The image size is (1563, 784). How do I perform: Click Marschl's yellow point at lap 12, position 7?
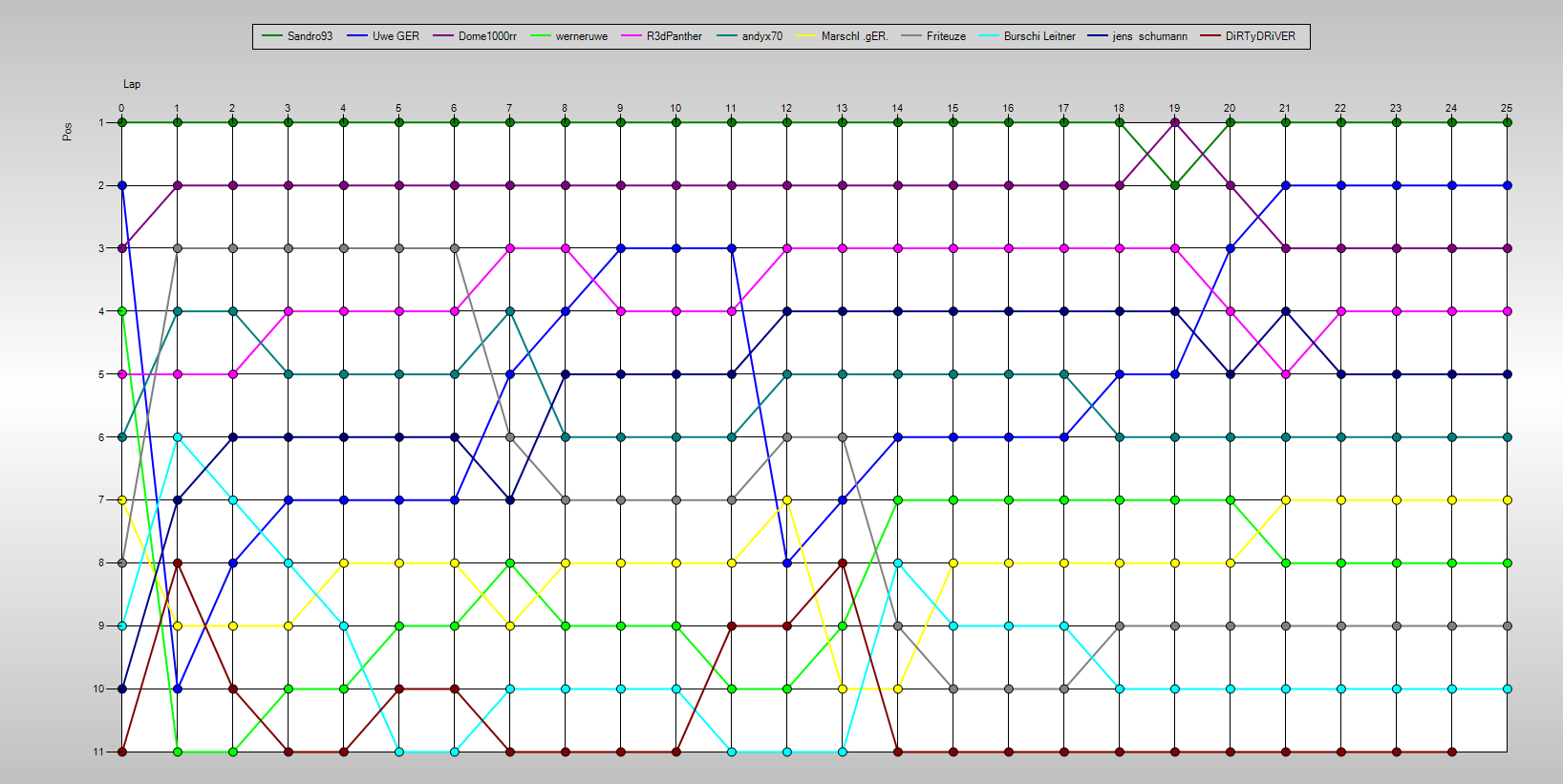coord(786,499)
